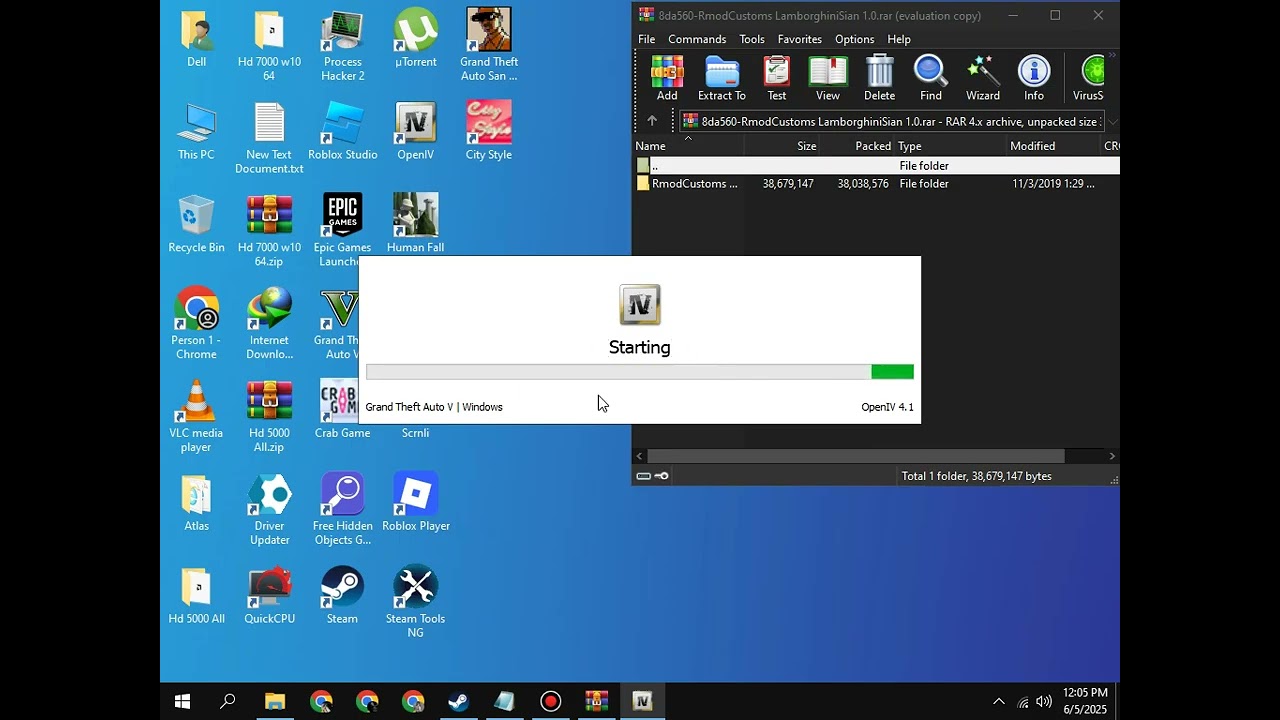Viewport: 1280px width, 720px height.
Task: Open the Commands menu in WinRAR
Action: tap(697, 39)
